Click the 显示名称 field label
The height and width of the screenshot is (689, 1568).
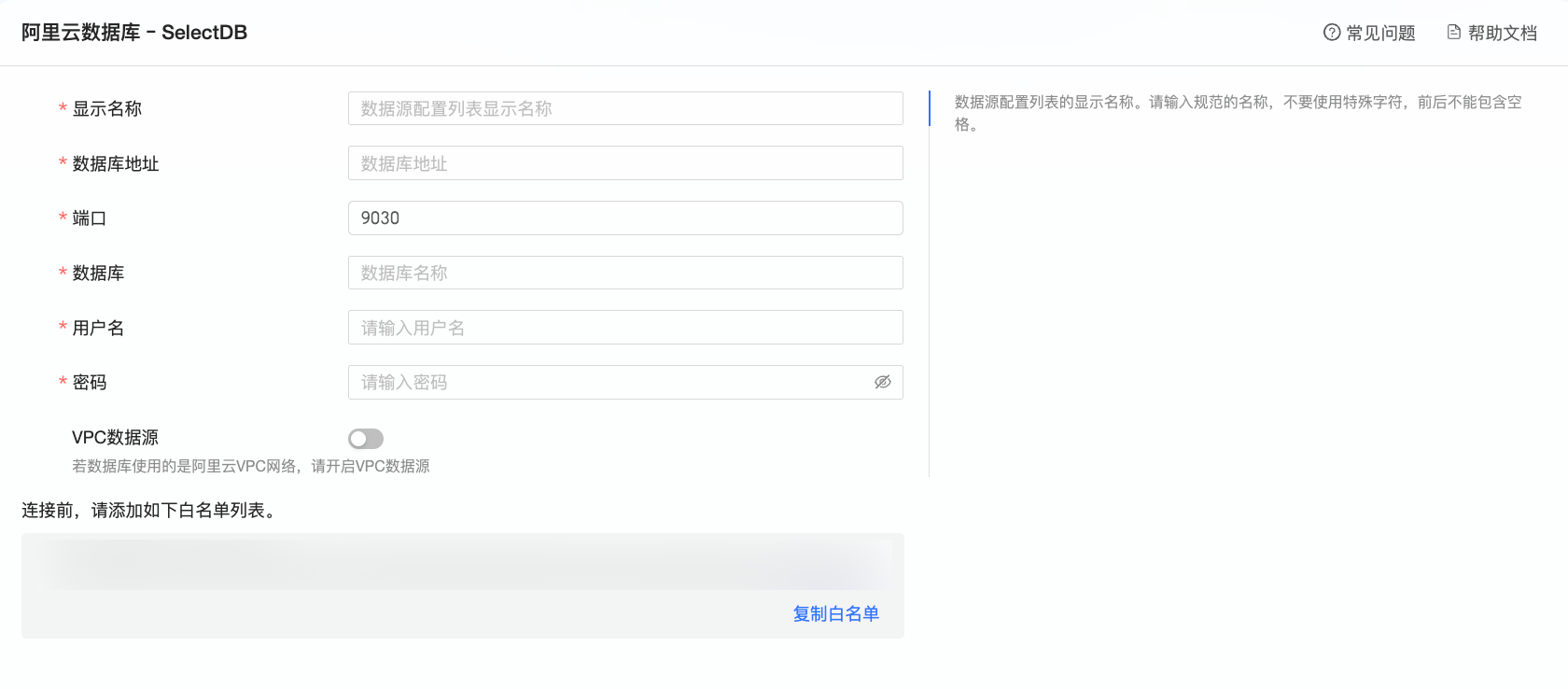(107, 108)
